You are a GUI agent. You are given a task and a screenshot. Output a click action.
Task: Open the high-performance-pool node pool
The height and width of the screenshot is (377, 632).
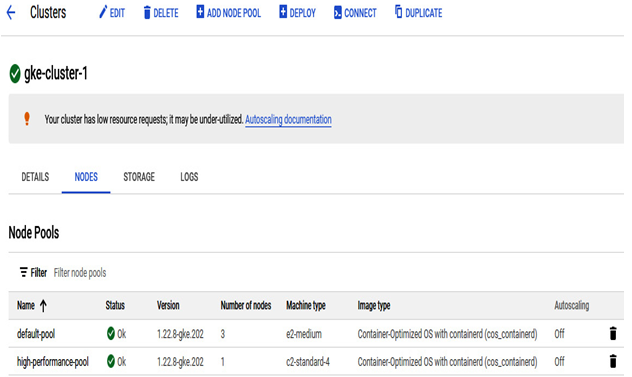click(52, 362)
